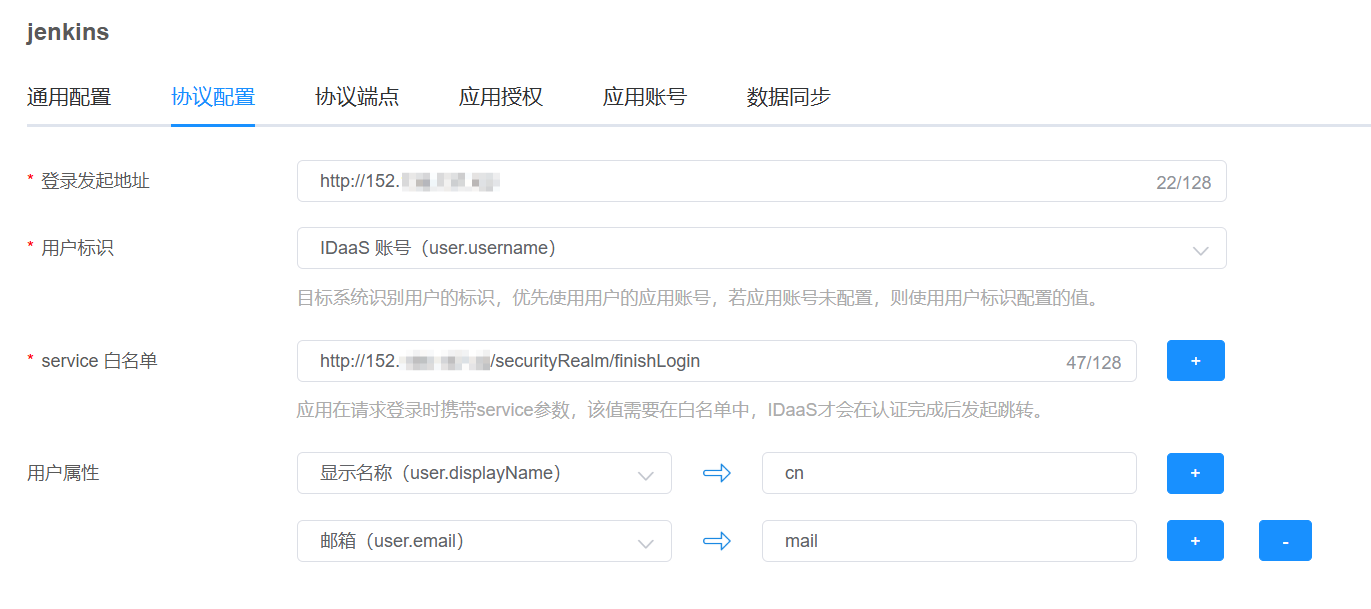Image resolution: width=1371 pixels, height=609 pixels.
Task: Switch to the 协议端点 tab
Action: [x=356, y=97]
